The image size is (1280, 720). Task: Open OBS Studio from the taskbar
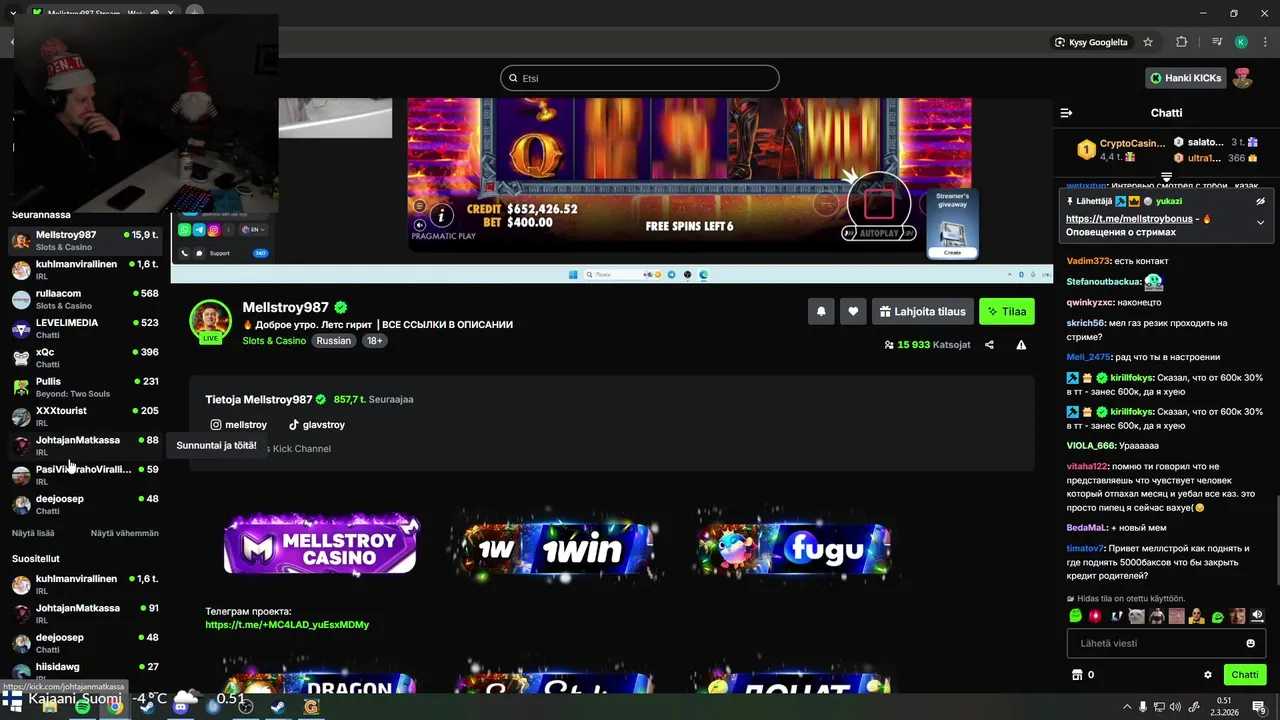pyautogui.click(x=245, y=706)
